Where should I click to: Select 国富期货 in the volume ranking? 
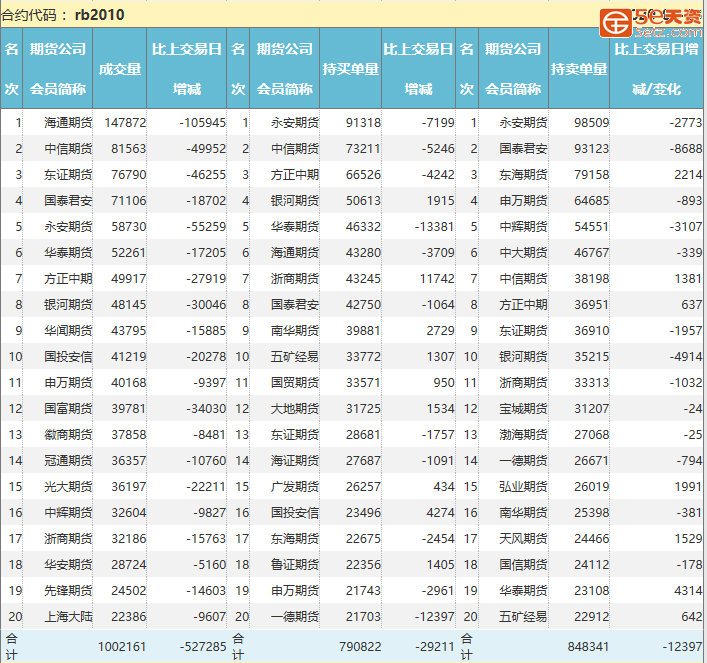68,409
